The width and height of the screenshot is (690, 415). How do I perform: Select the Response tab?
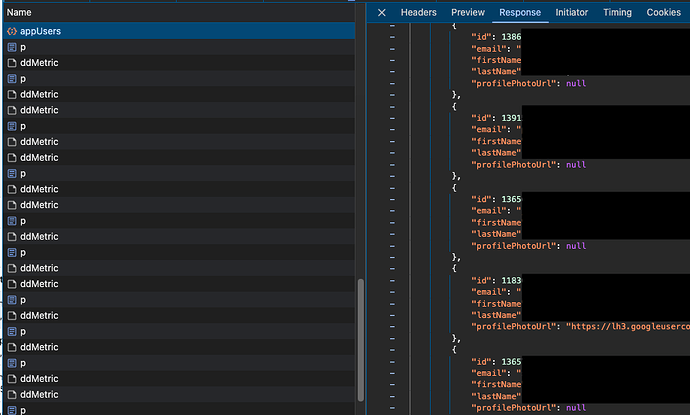tap(520, 12)
